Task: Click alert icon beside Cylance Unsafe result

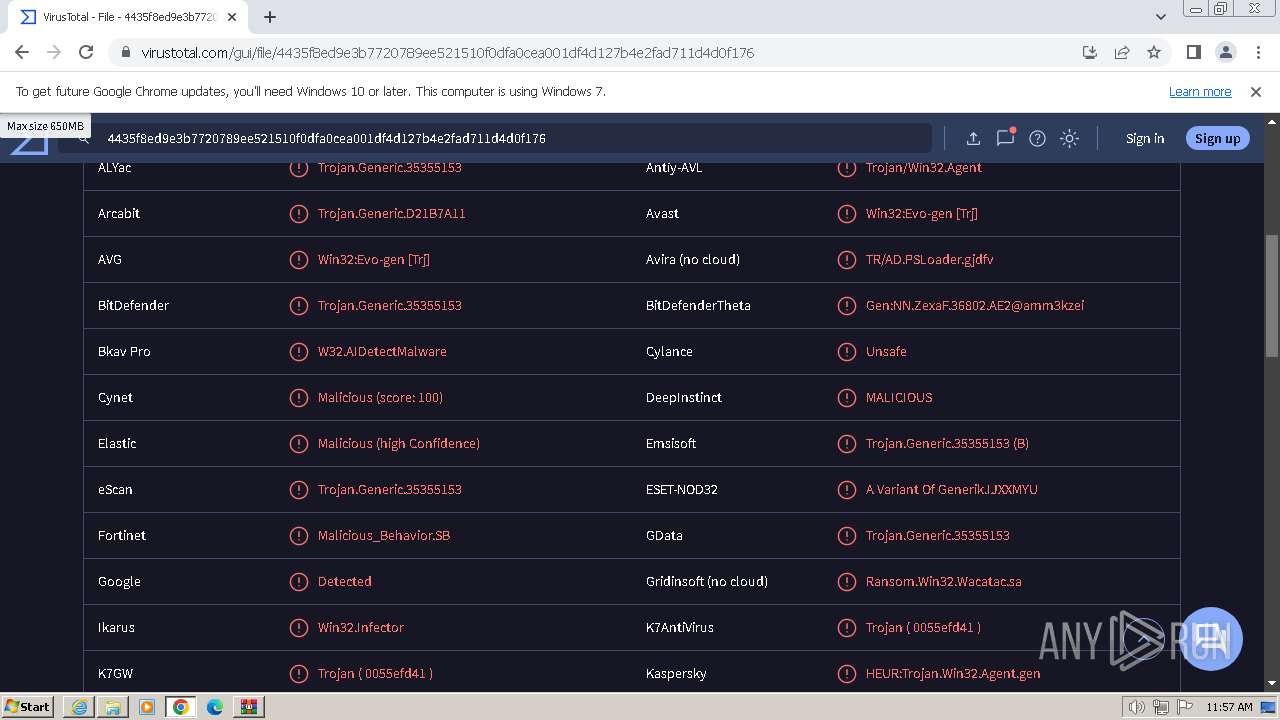Action: [846, 351]
